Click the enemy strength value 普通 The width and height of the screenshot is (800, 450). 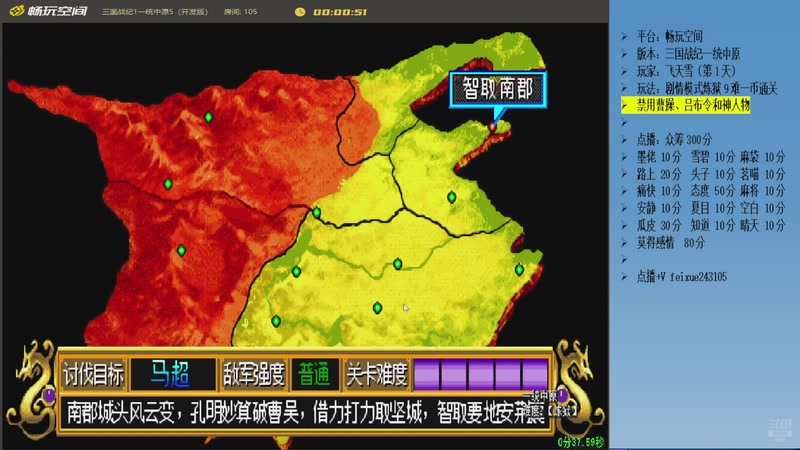(x=314, y=374)
